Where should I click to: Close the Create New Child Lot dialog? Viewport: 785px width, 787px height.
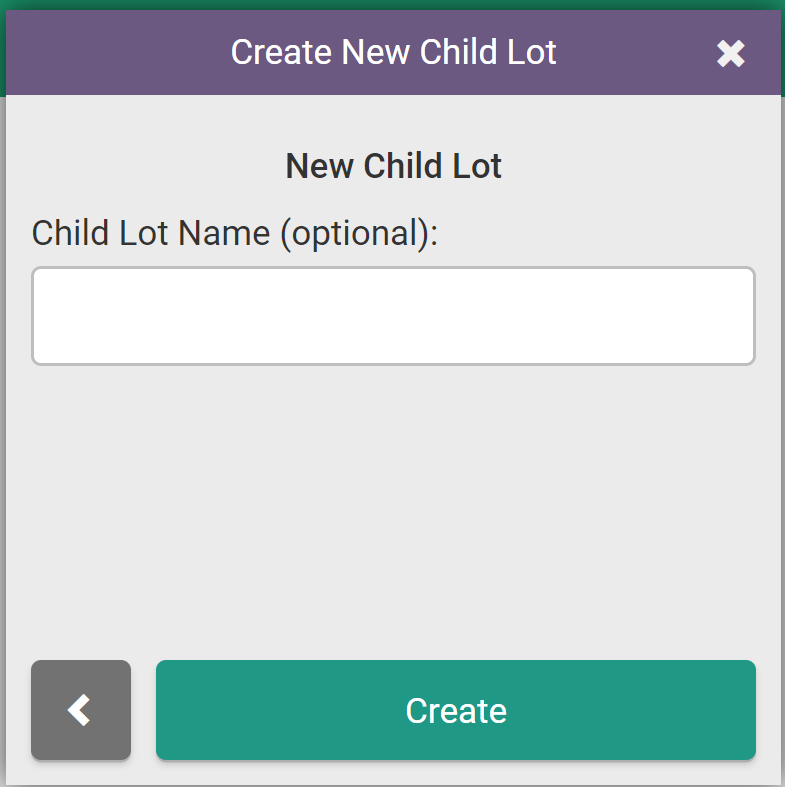[731, 54]
